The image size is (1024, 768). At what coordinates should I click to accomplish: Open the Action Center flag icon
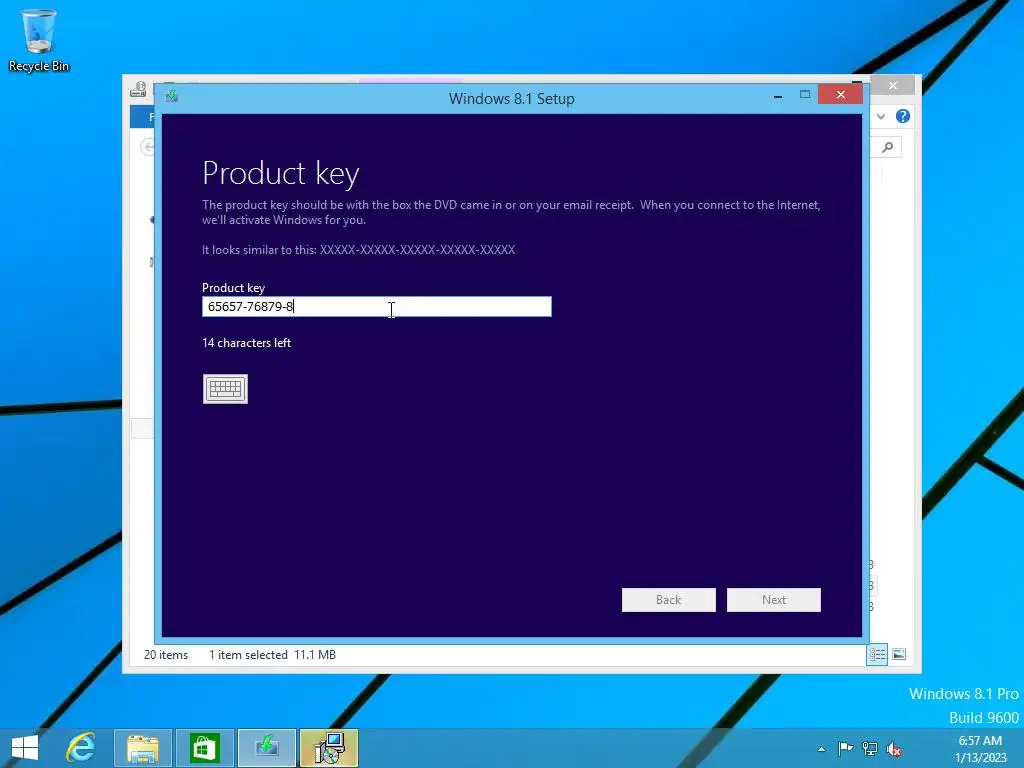click(845, 749)
